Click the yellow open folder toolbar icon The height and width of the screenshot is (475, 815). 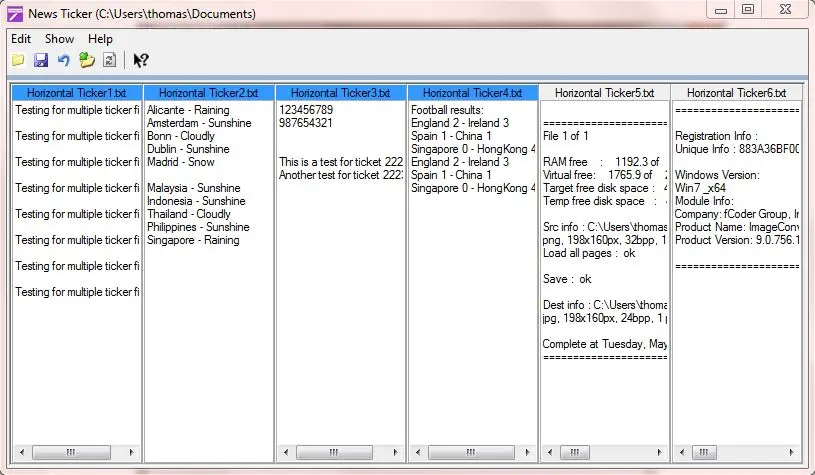pos(18,61)
